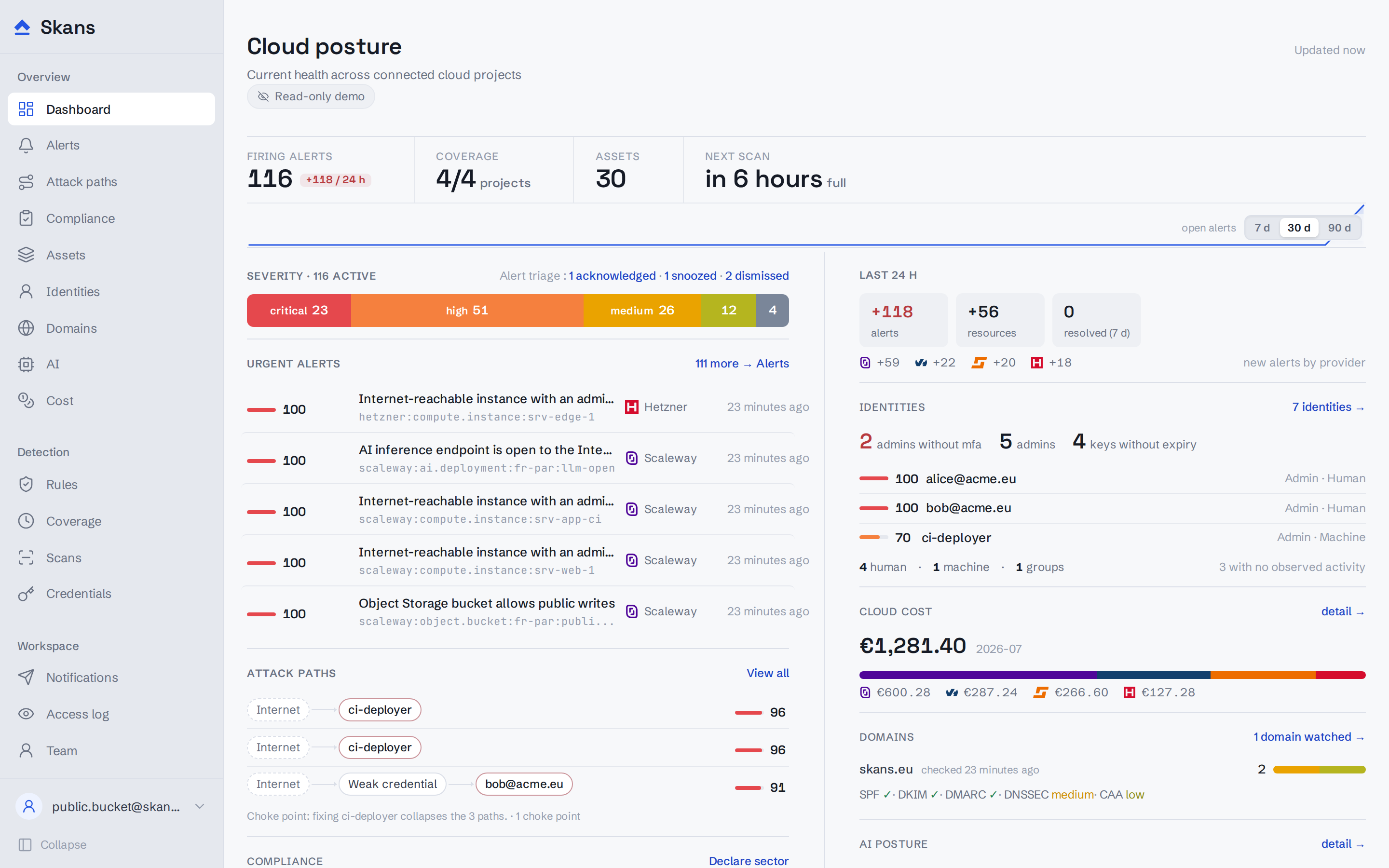This screenshot has width=1389, height=868.
Task: Expand the public.bucket account chevron
Action: point(200,807)
